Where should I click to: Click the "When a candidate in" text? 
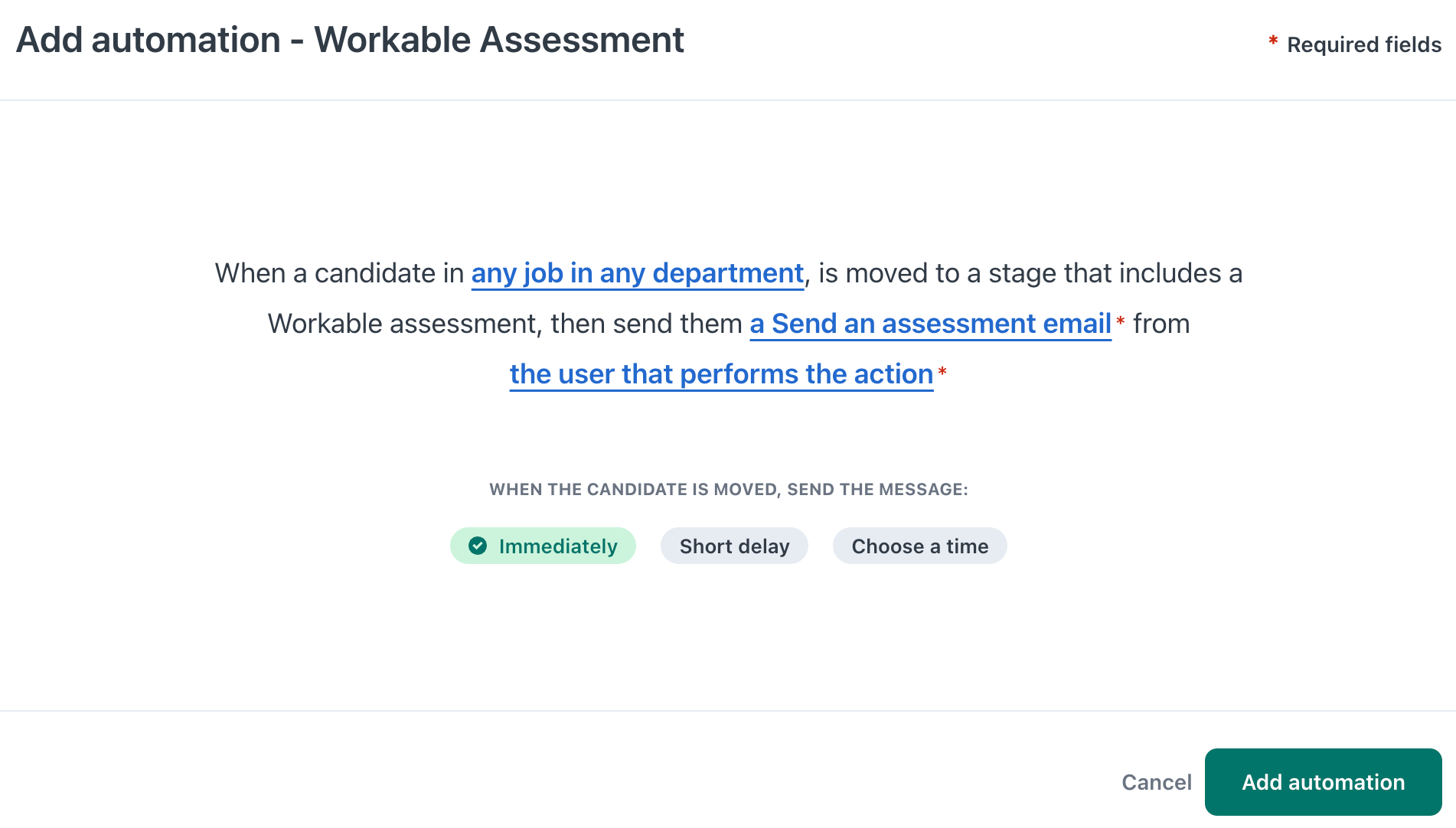coord(339,273)
